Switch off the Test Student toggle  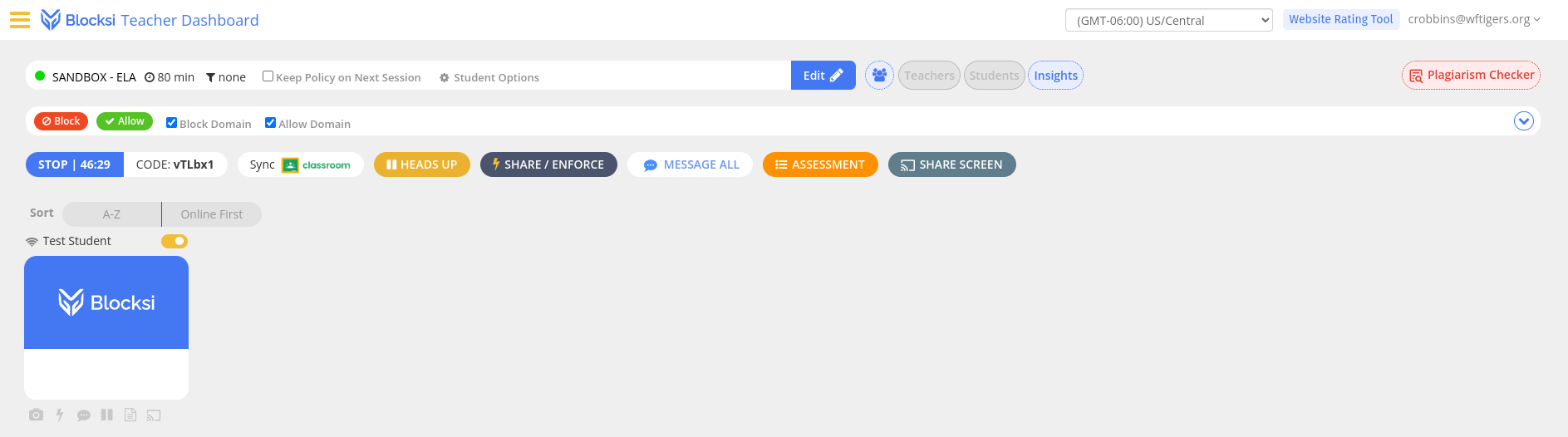pyautogui.click(x=174, y=241)
